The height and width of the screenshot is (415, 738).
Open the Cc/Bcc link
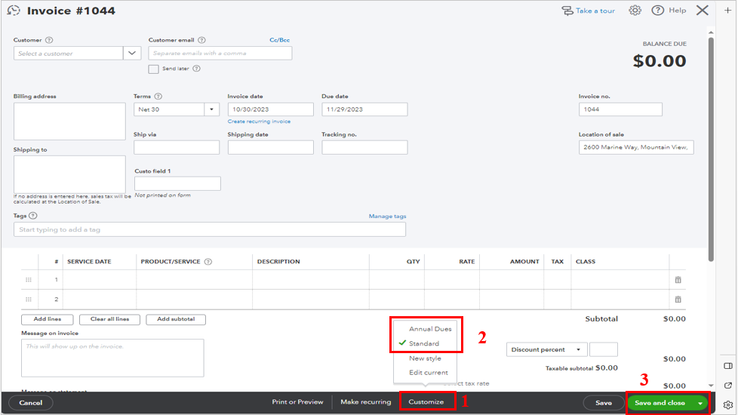(x=280, y=40)
